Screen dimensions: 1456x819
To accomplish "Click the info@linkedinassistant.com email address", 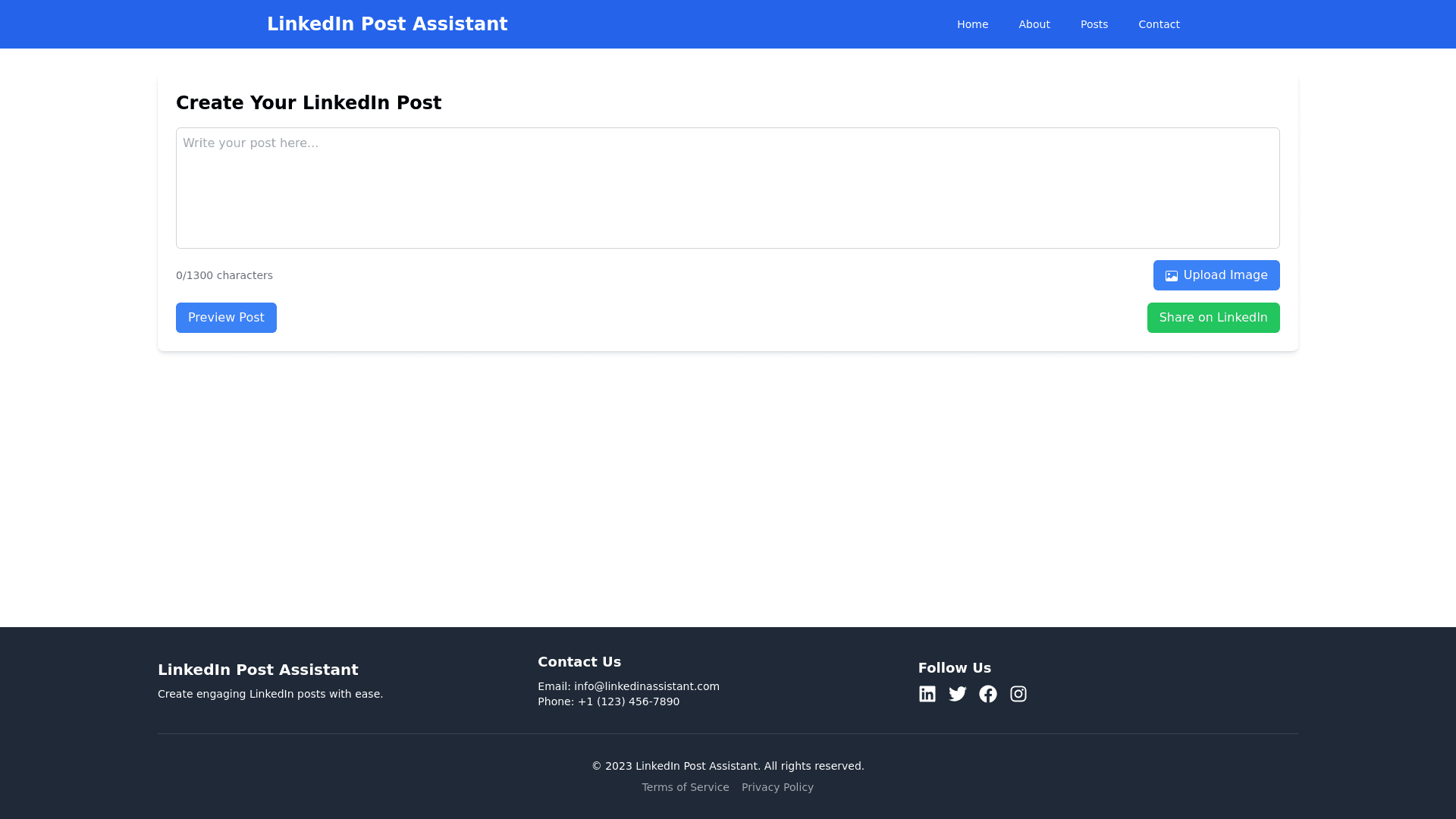I will click(646, 686).
